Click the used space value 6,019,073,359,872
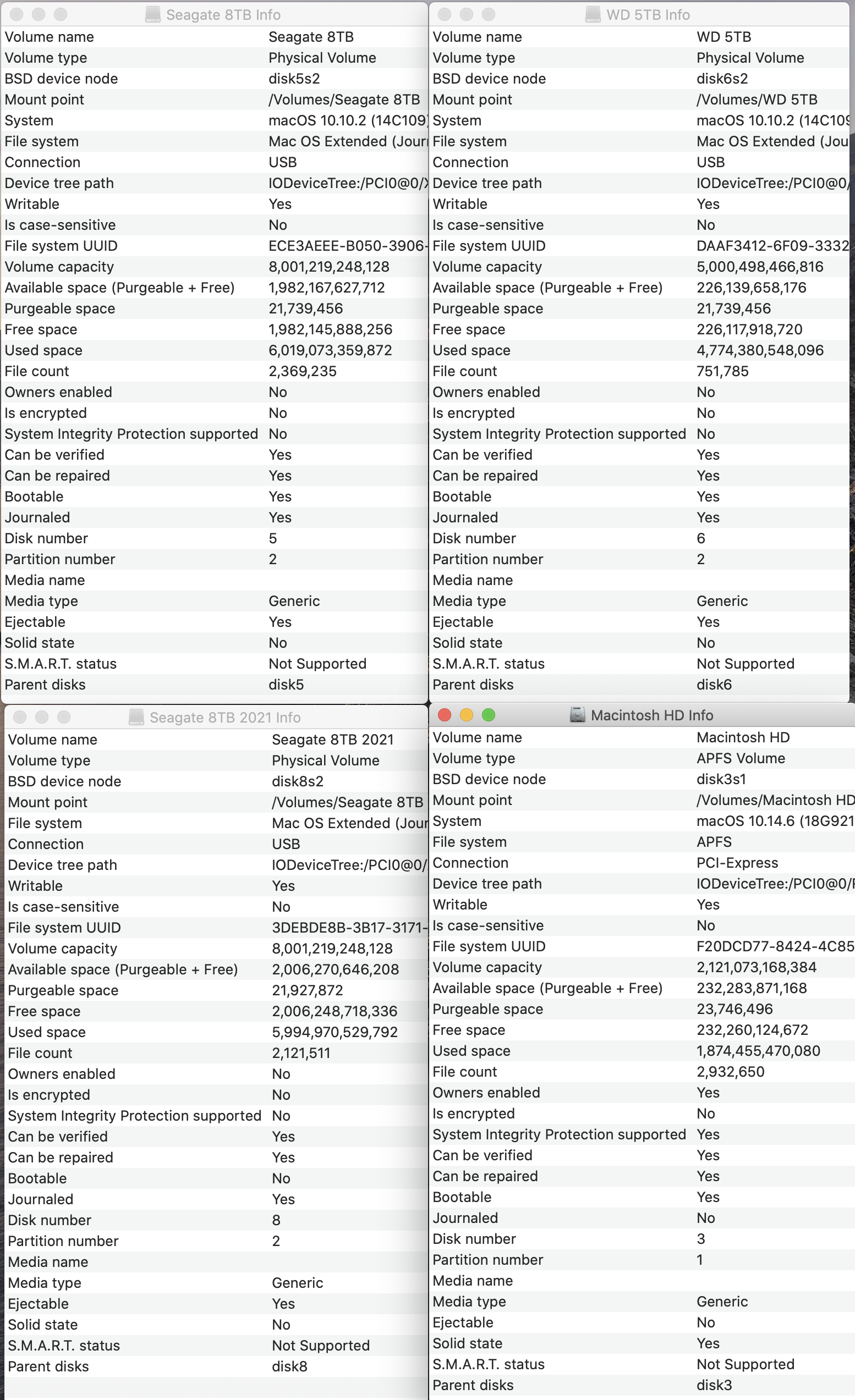 [330, 350]
